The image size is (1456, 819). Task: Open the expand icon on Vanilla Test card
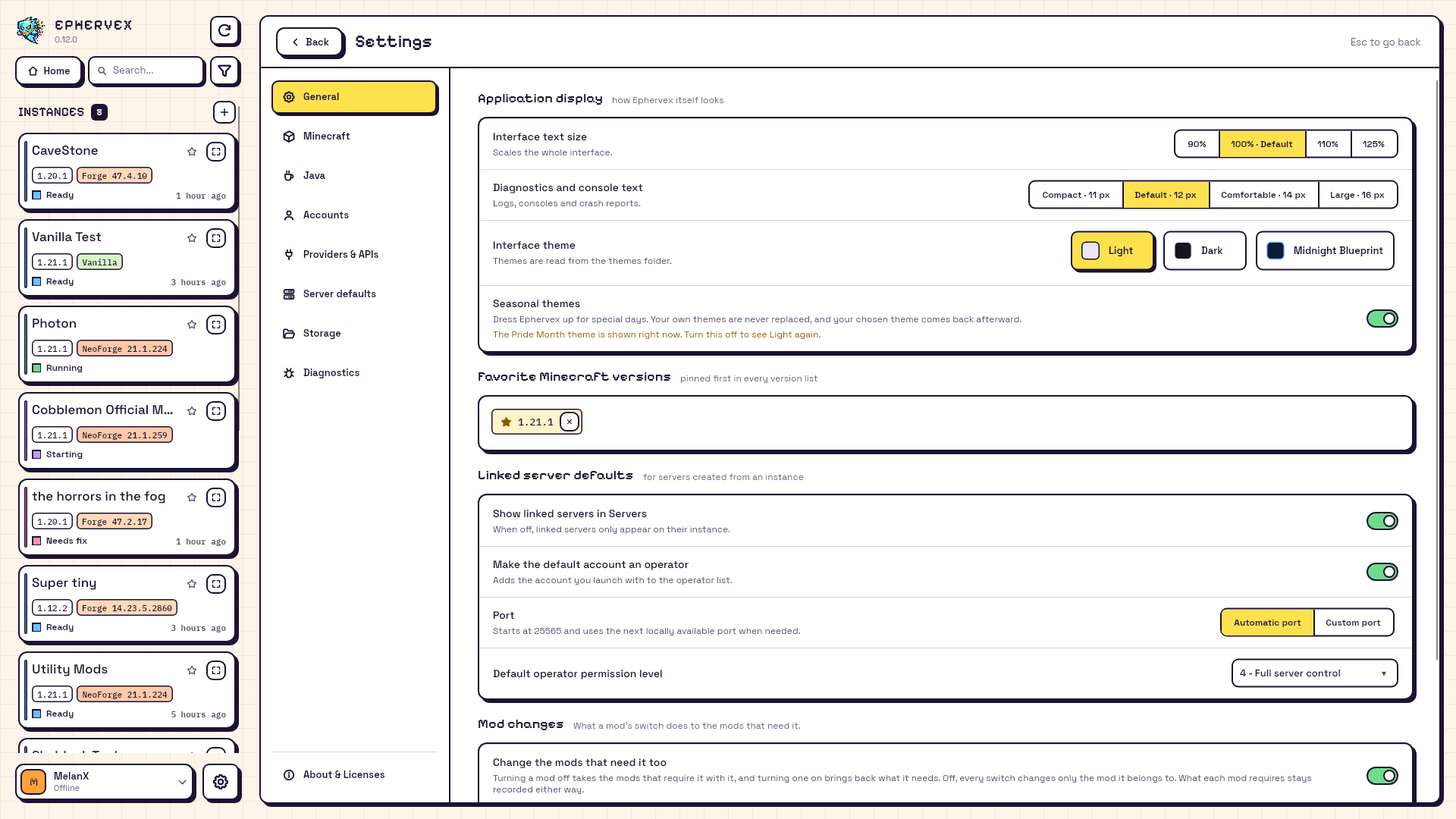coord(216,238)
